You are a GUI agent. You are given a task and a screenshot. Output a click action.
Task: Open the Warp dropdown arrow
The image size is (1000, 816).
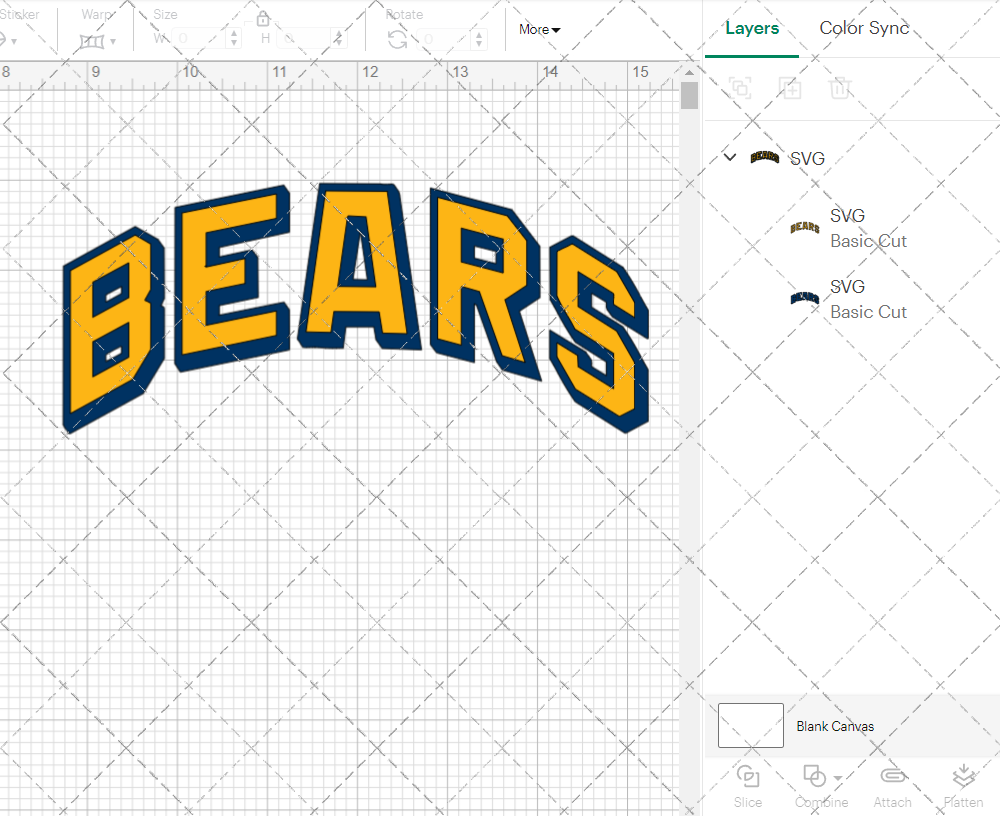pyautogui.click(x=113, y=42)
